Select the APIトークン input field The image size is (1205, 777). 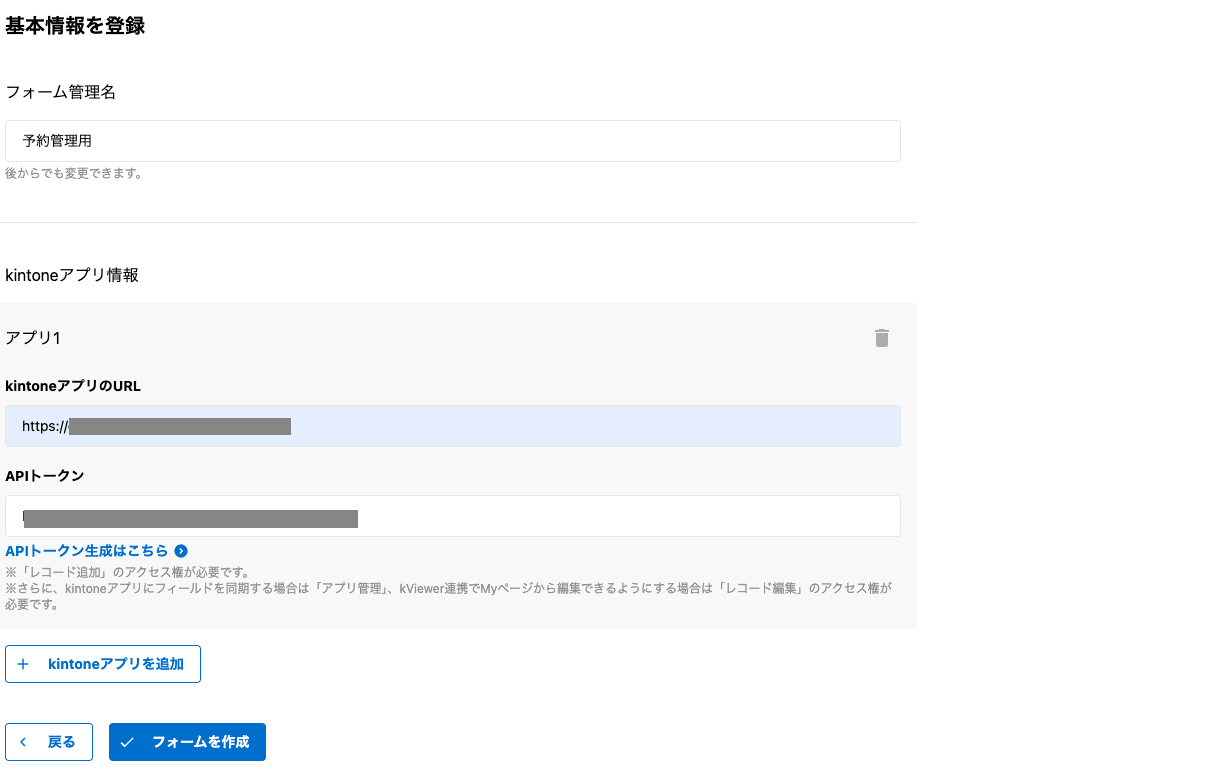coord(450,516)
